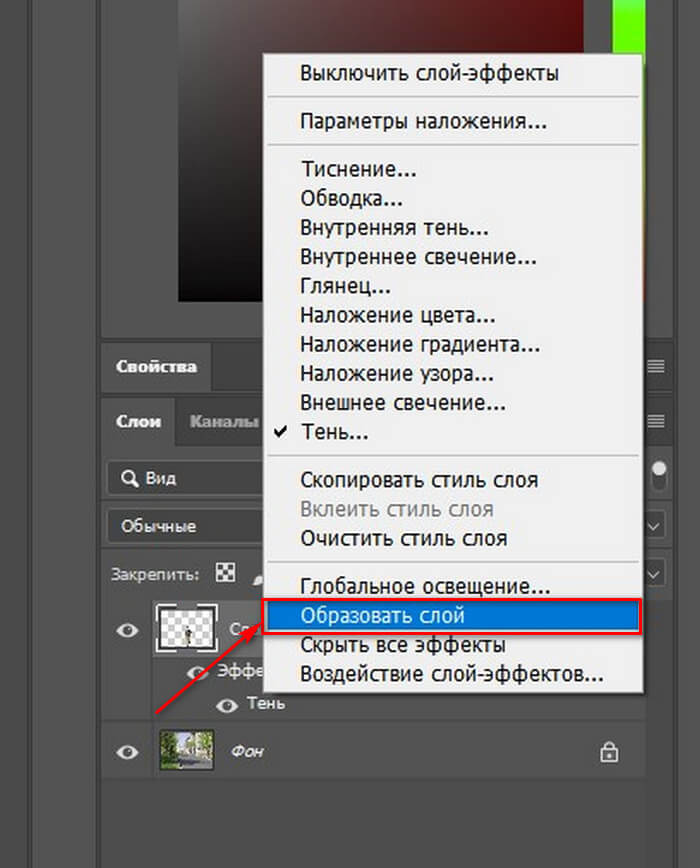Expand the opacity dropdown arrow
The height and width of the screenshot is (868, 700).
click(654, 526)
